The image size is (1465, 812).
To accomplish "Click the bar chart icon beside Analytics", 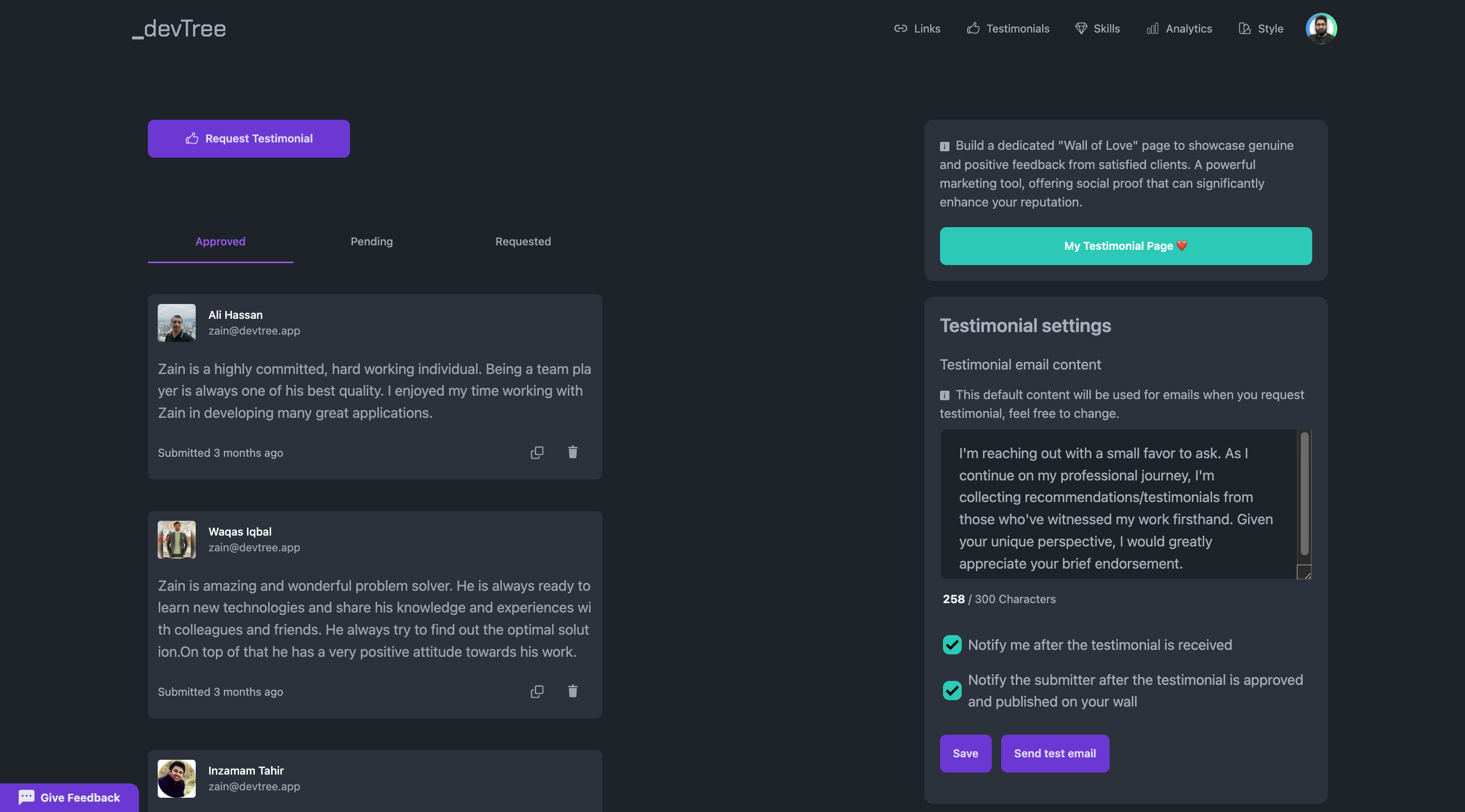I will [x=1152, y=29].
